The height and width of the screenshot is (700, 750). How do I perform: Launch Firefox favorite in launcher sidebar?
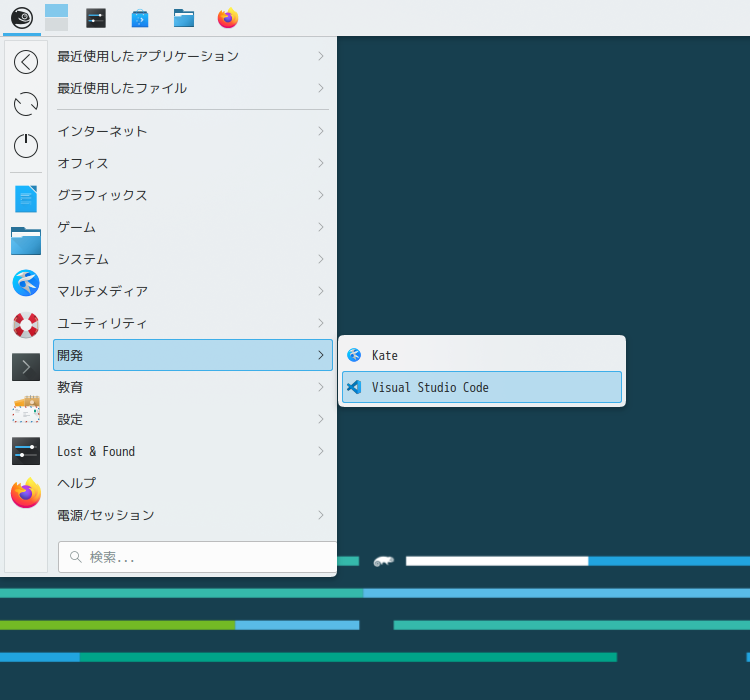pyautogui.click(x=26, y=493)
